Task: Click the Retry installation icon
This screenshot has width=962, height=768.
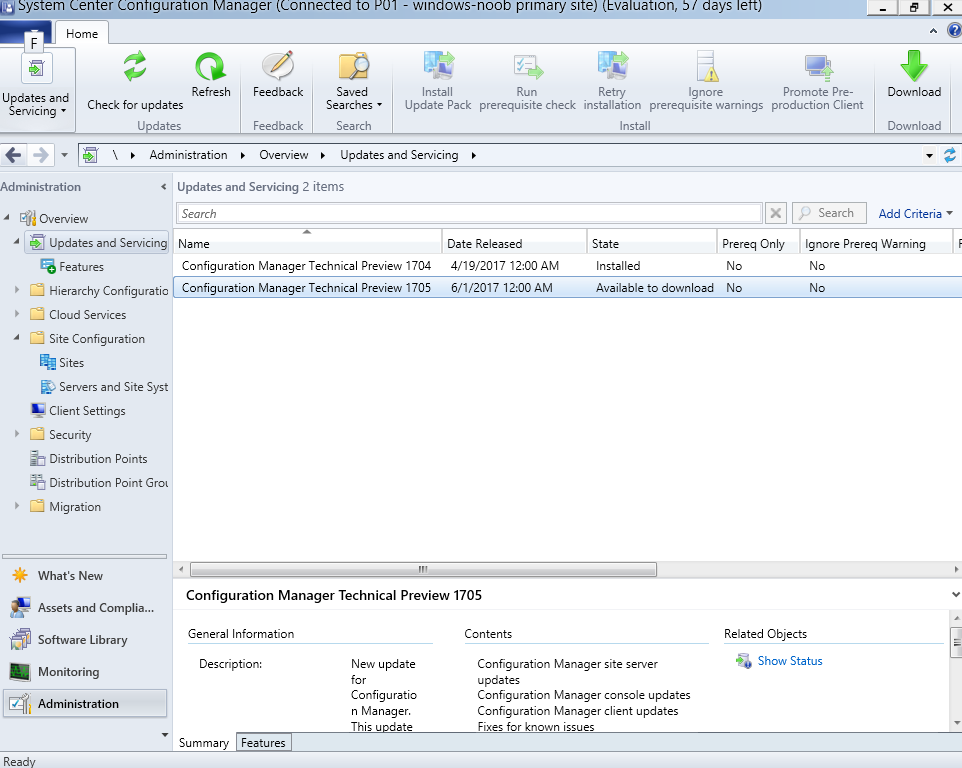Action: pyautogui.click(x=612, y=65)
